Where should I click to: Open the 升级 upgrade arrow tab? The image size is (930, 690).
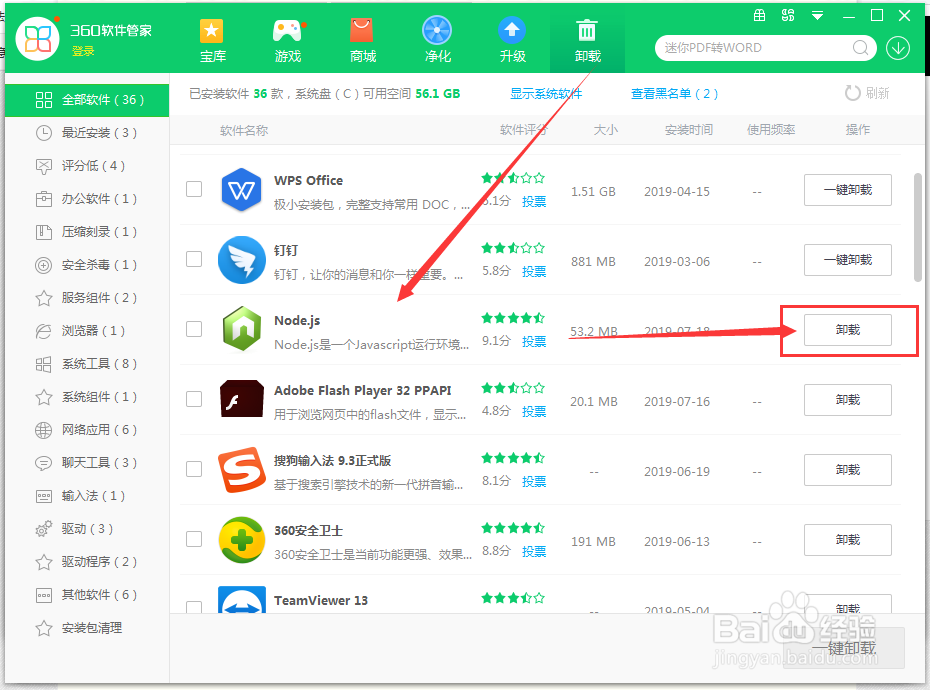(512, 40)
